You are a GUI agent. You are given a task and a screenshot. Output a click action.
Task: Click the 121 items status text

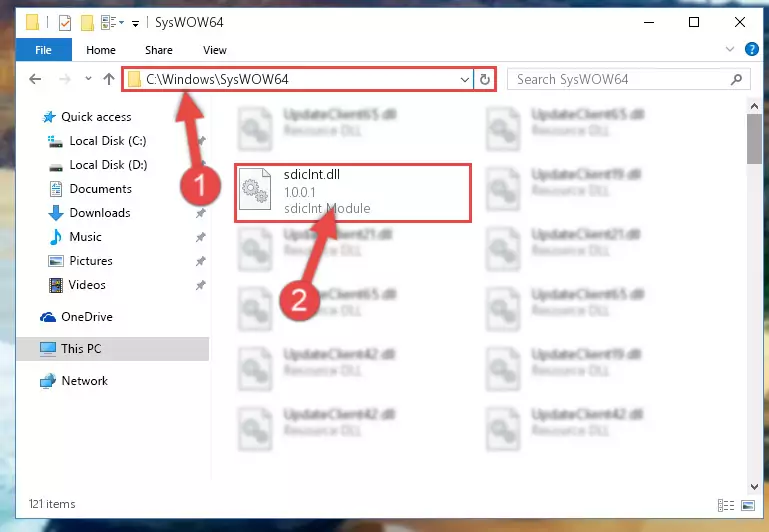52,504
